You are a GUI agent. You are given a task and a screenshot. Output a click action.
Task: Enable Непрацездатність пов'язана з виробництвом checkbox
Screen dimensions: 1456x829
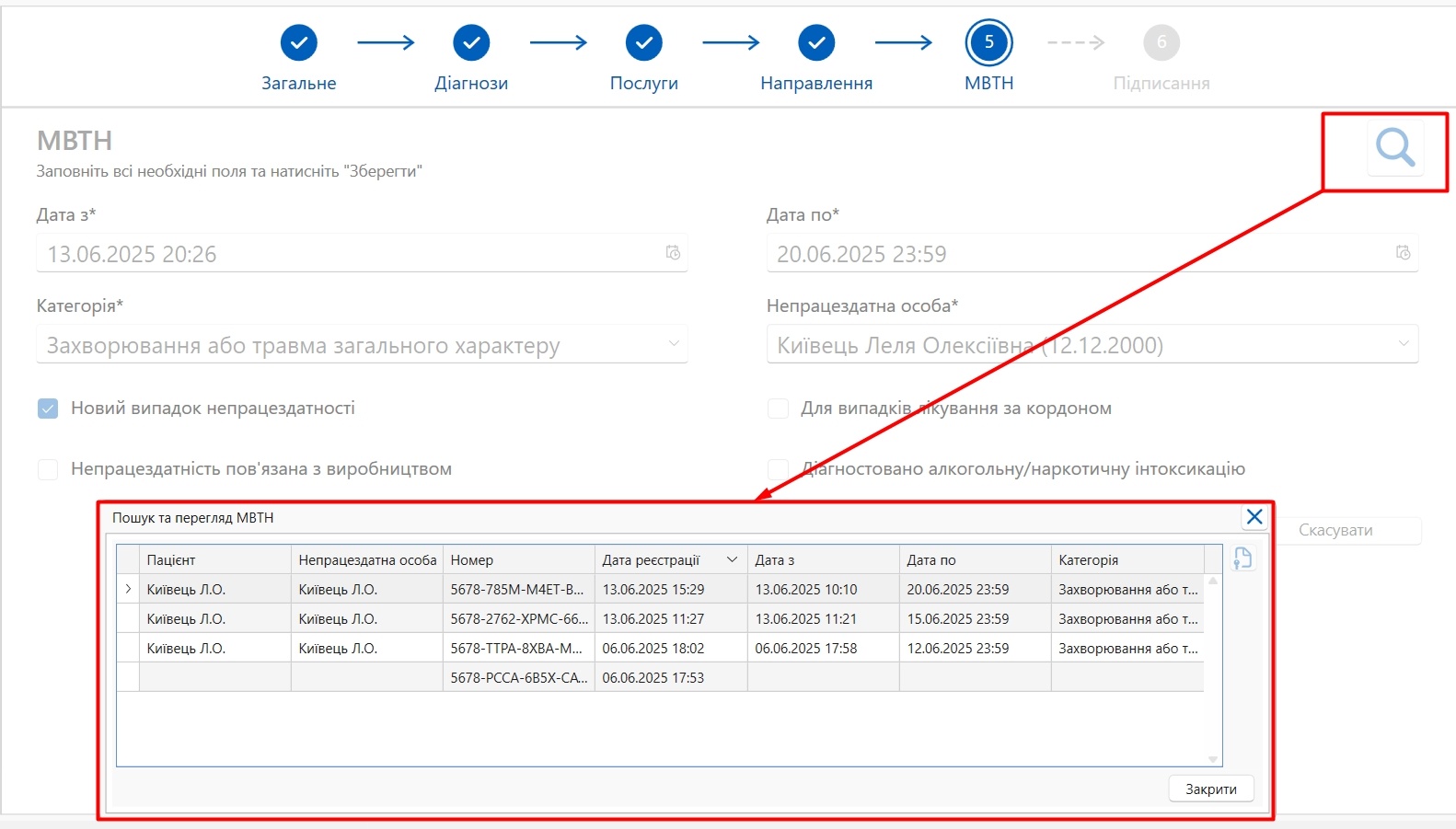click(x=48, y=469)
